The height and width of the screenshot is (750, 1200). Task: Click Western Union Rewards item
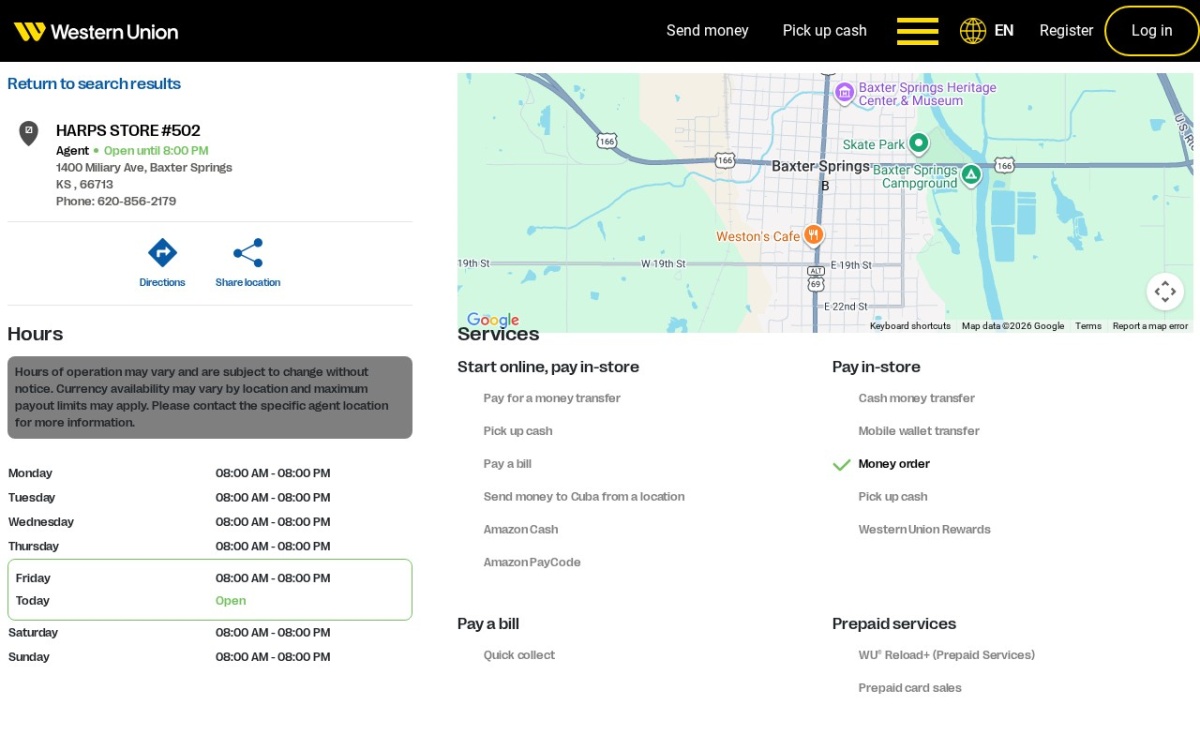(x=924, y=530)
